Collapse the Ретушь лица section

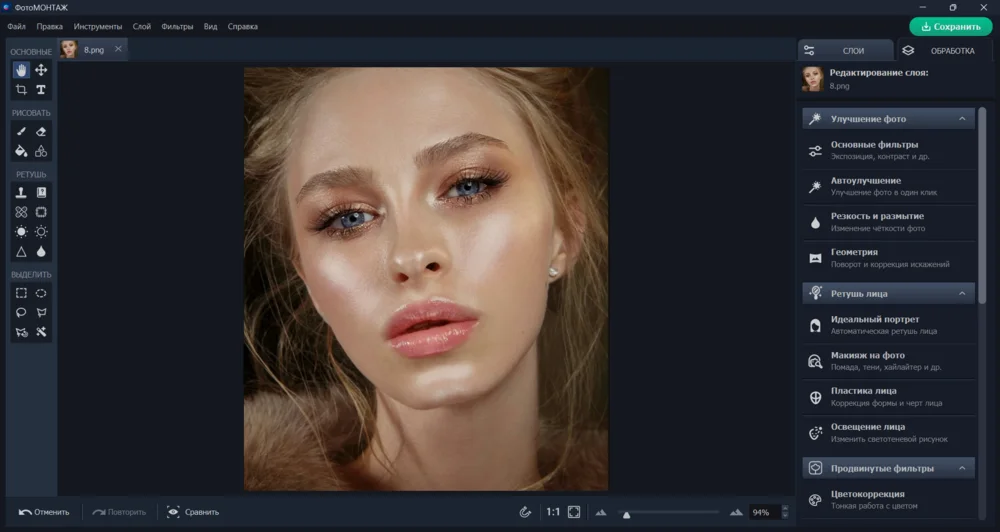click(963, 294)
